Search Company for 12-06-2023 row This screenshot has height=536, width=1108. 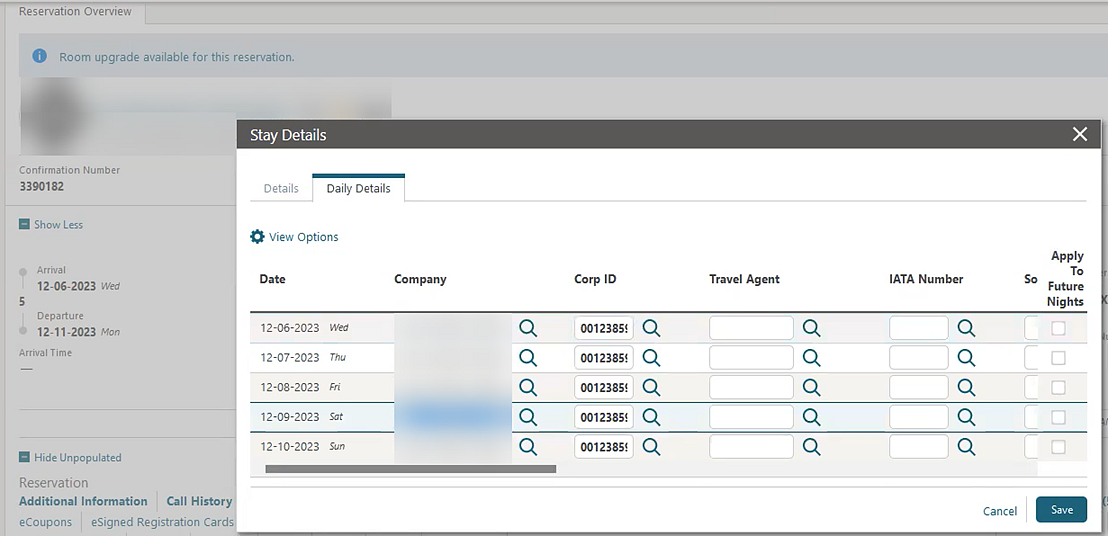[528, 328]
